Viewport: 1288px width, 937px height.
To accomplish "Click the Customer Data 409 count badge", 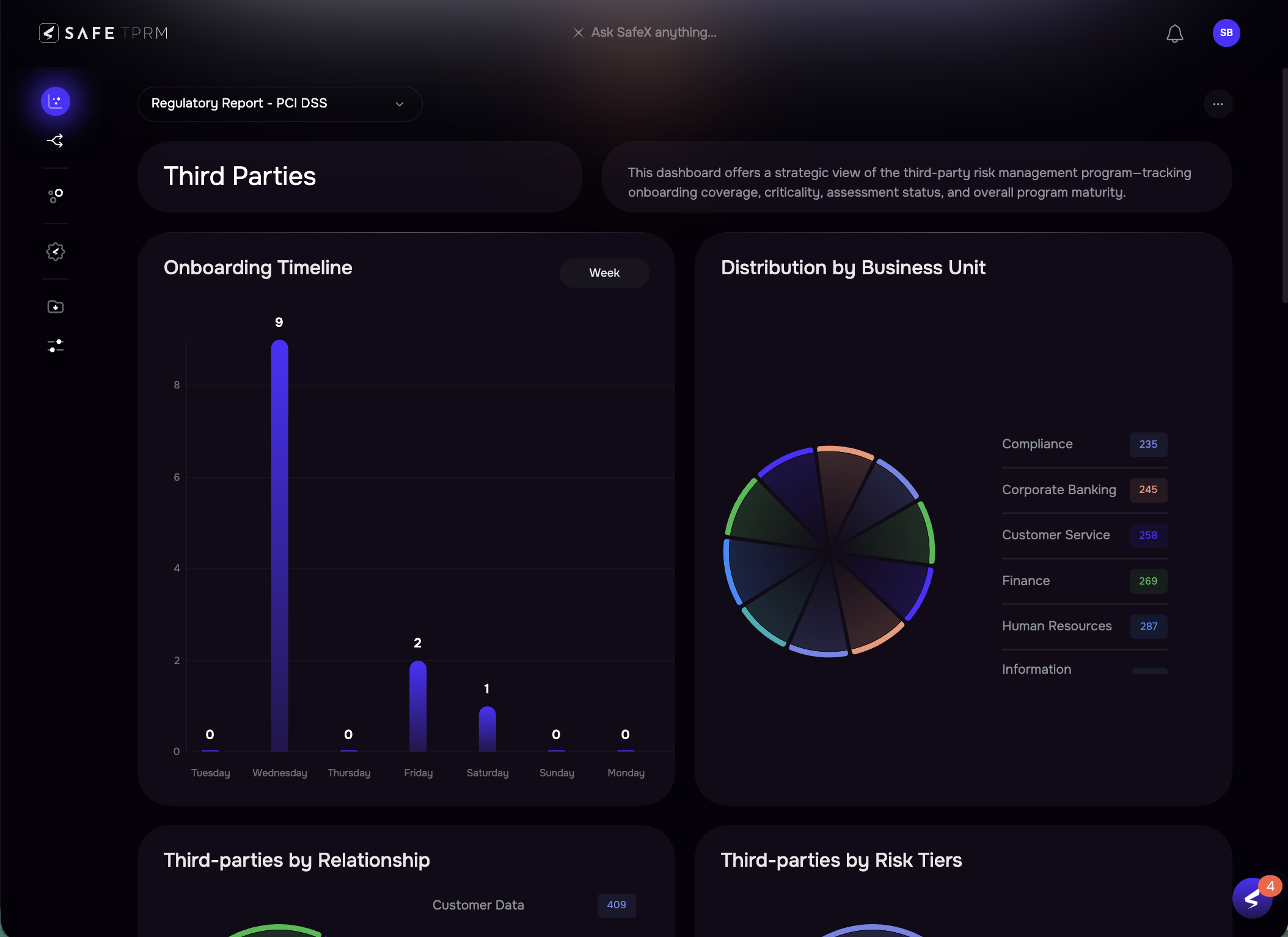I will click(616, 906).
